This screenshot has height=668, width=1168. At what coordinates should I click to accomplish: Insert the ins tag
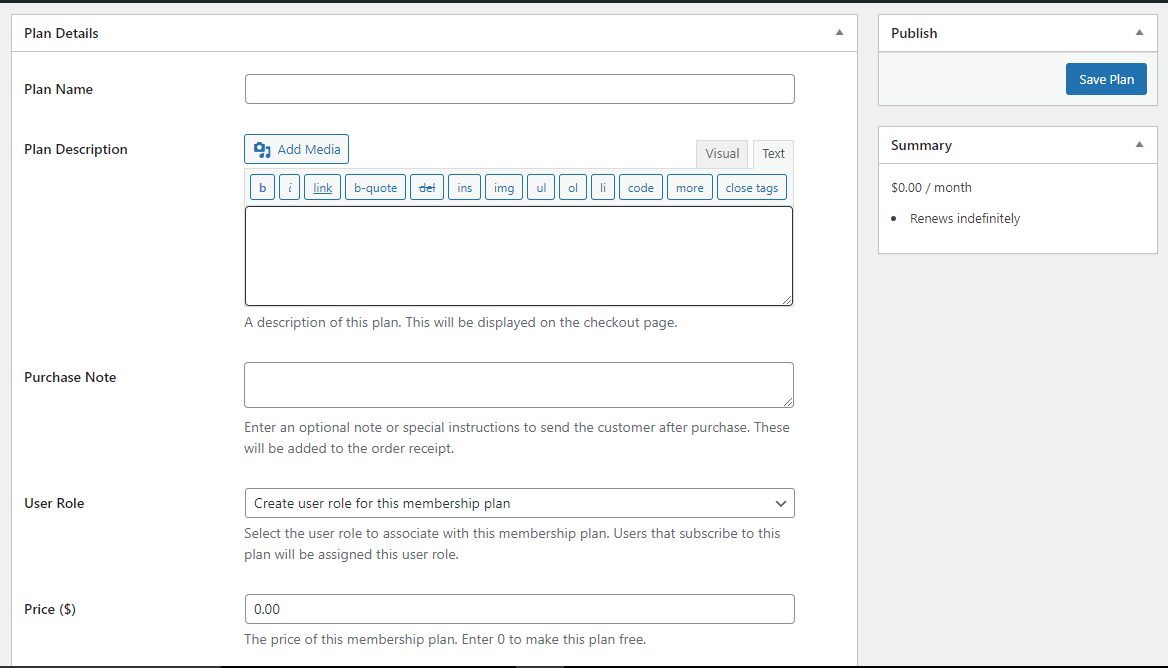click(x=464, y=188)
